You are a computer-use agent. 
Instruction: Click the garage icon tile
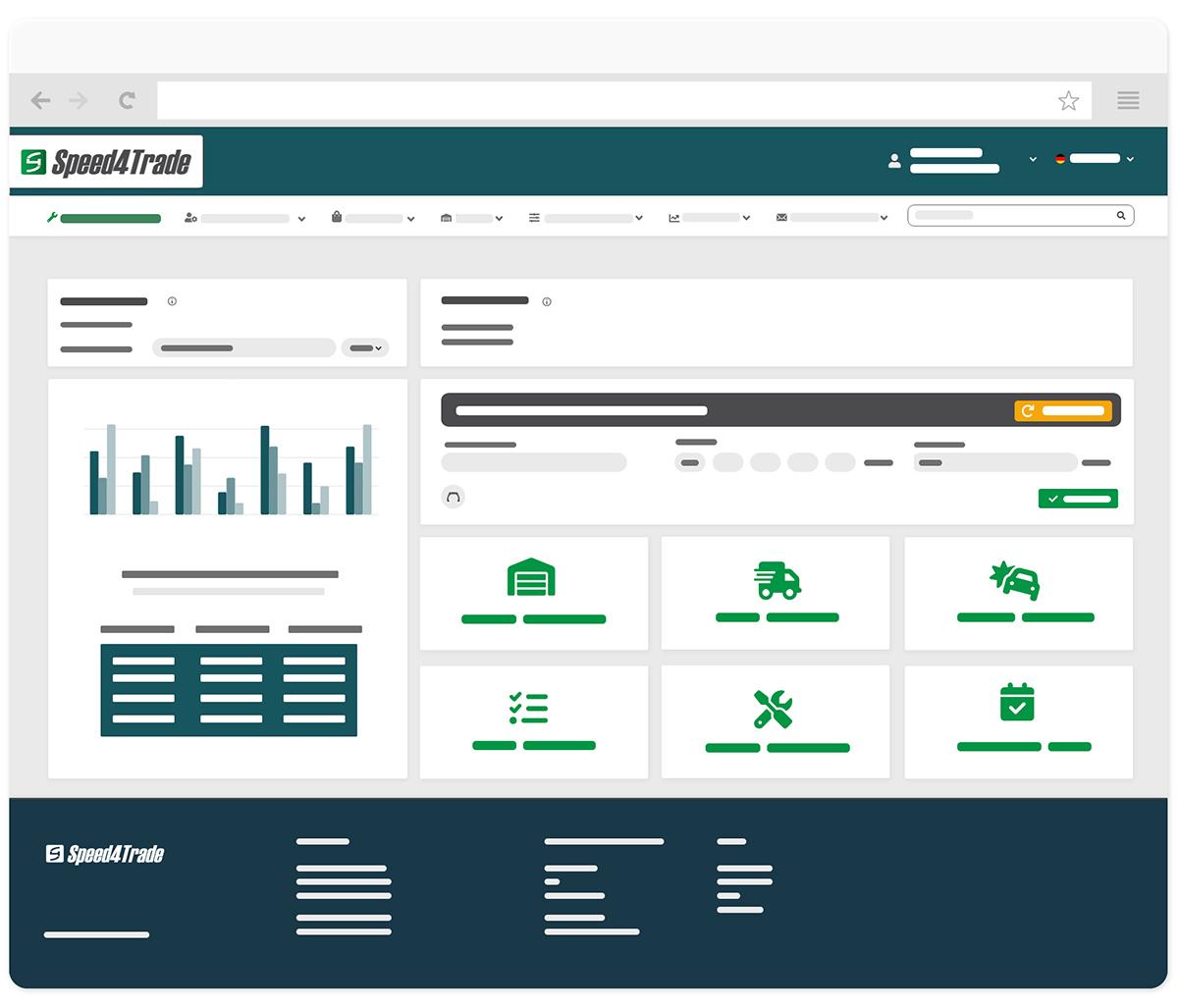[x=533, y=593]
